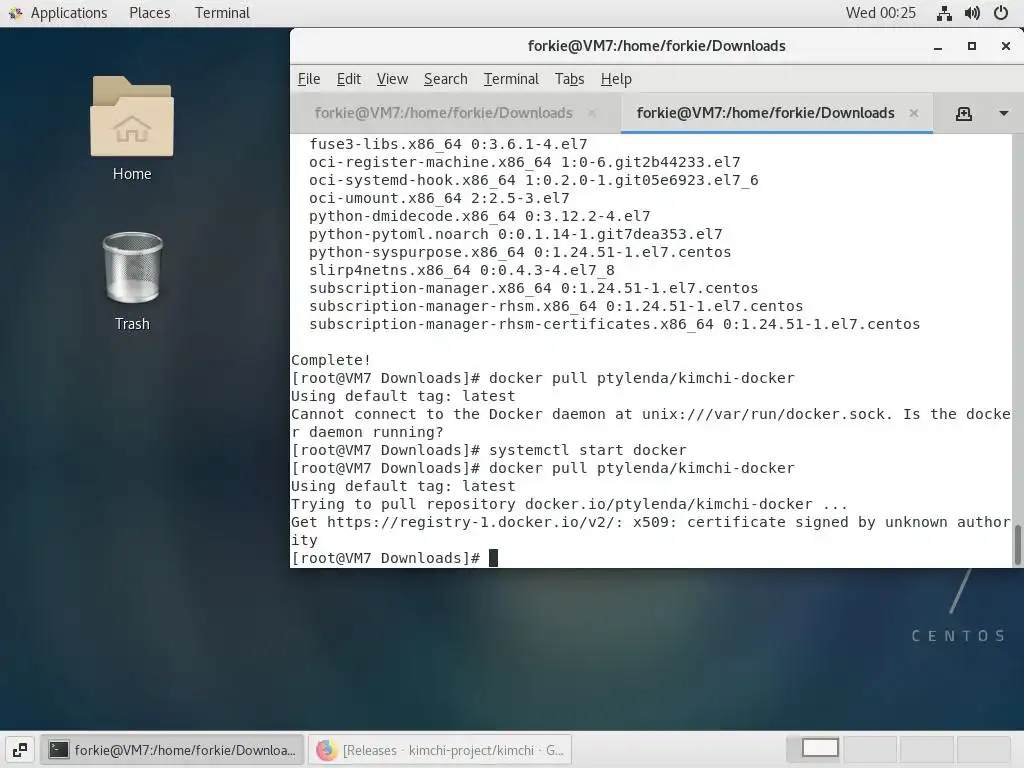Open the View menu in terminal
This screenshot has width=1024, height=768.
pyautogui.click(x=392, y=79)
